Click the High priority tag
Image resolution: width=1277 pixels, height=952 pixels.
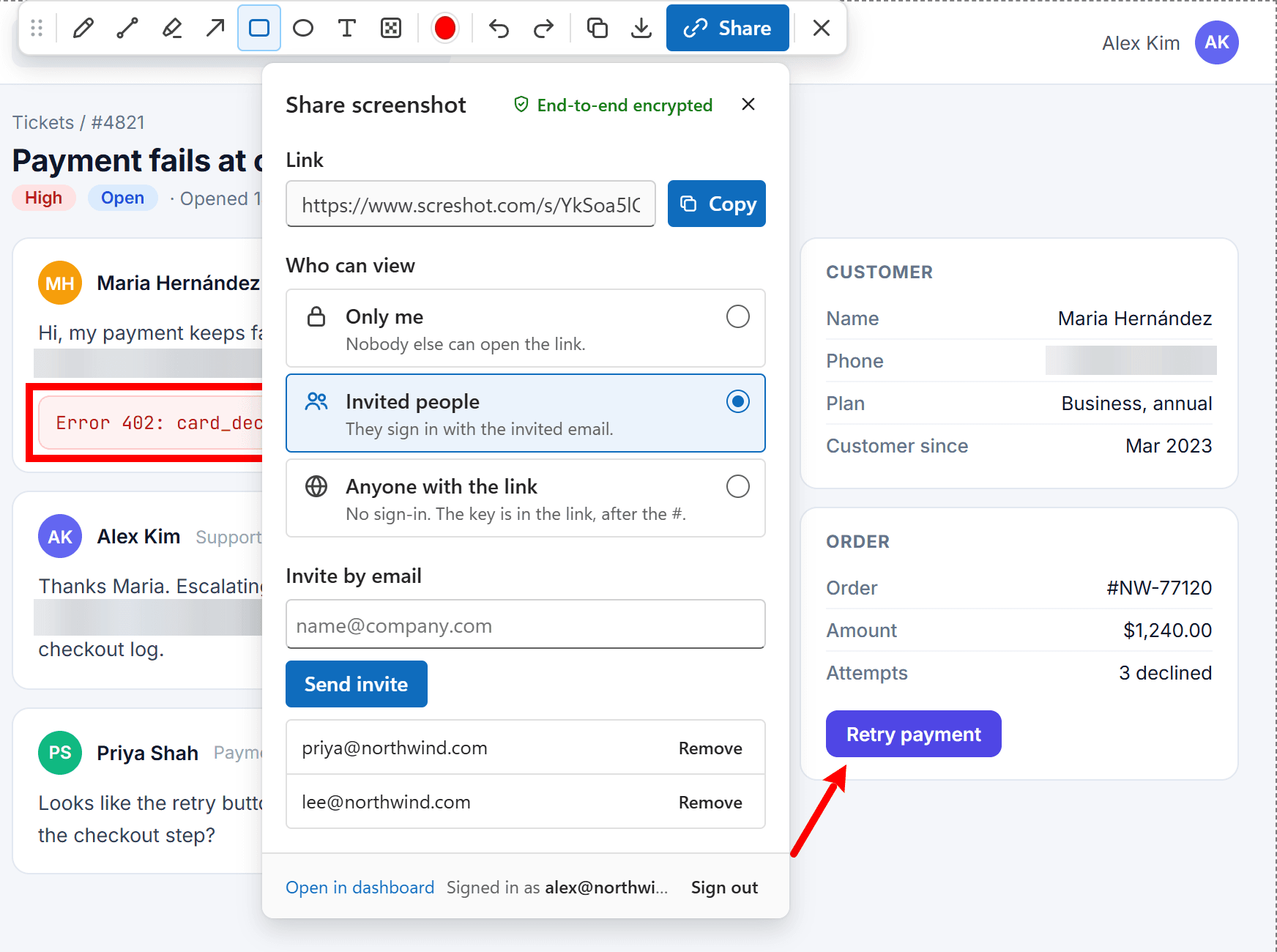point(44,198)
